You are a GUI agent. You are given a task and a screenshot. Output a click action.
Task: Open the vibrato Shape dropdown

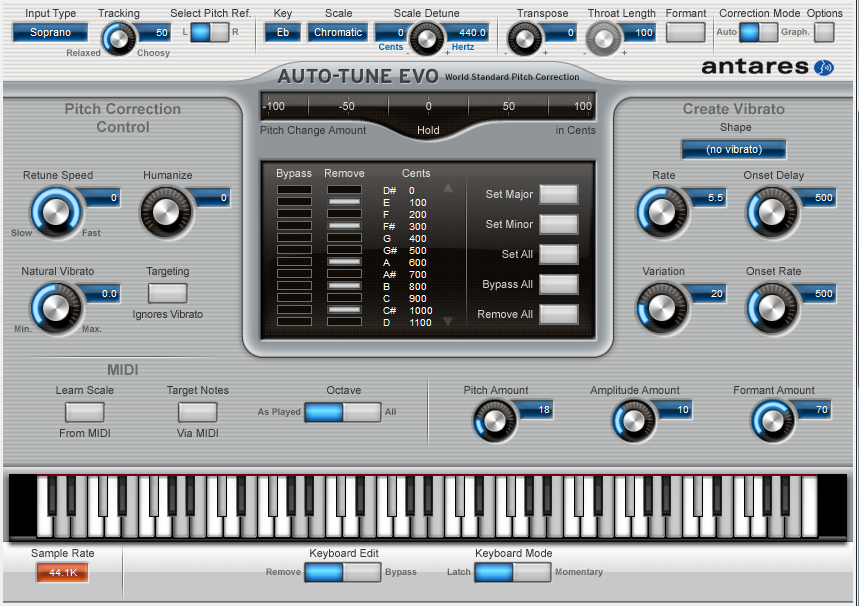[734, 149]
